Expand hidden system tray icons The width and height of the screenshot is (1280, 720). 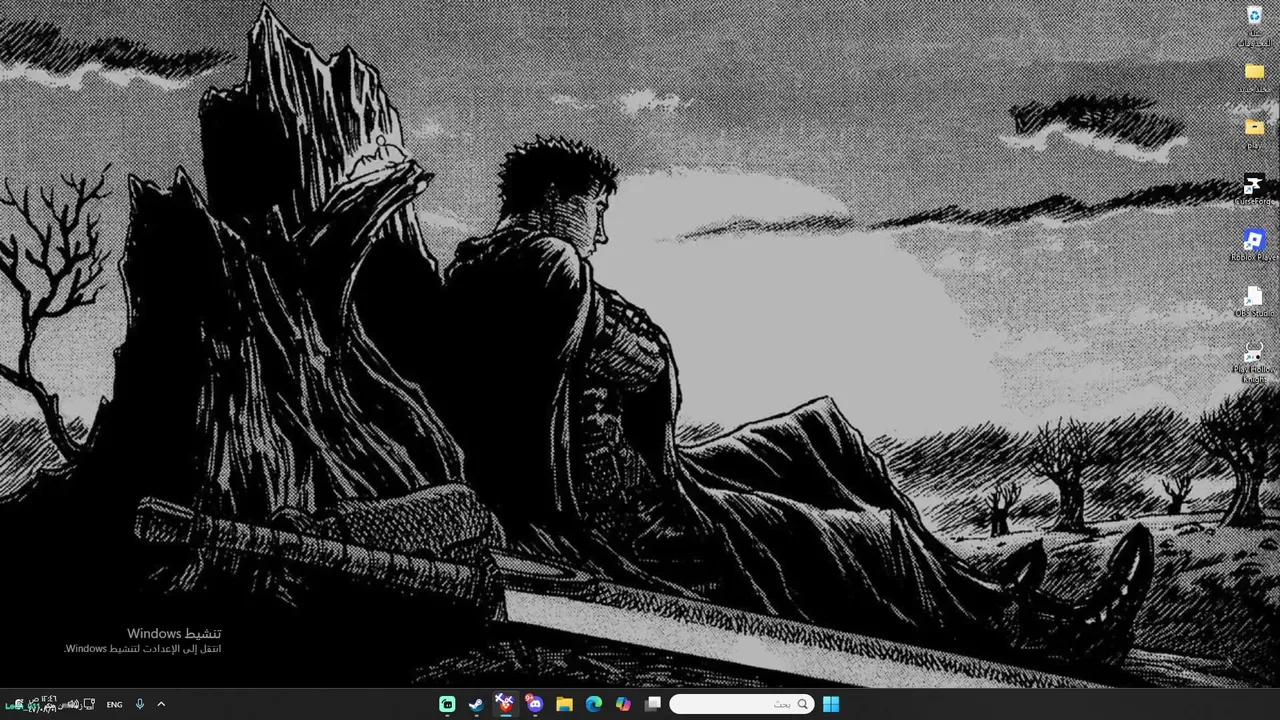click(161, 704)
